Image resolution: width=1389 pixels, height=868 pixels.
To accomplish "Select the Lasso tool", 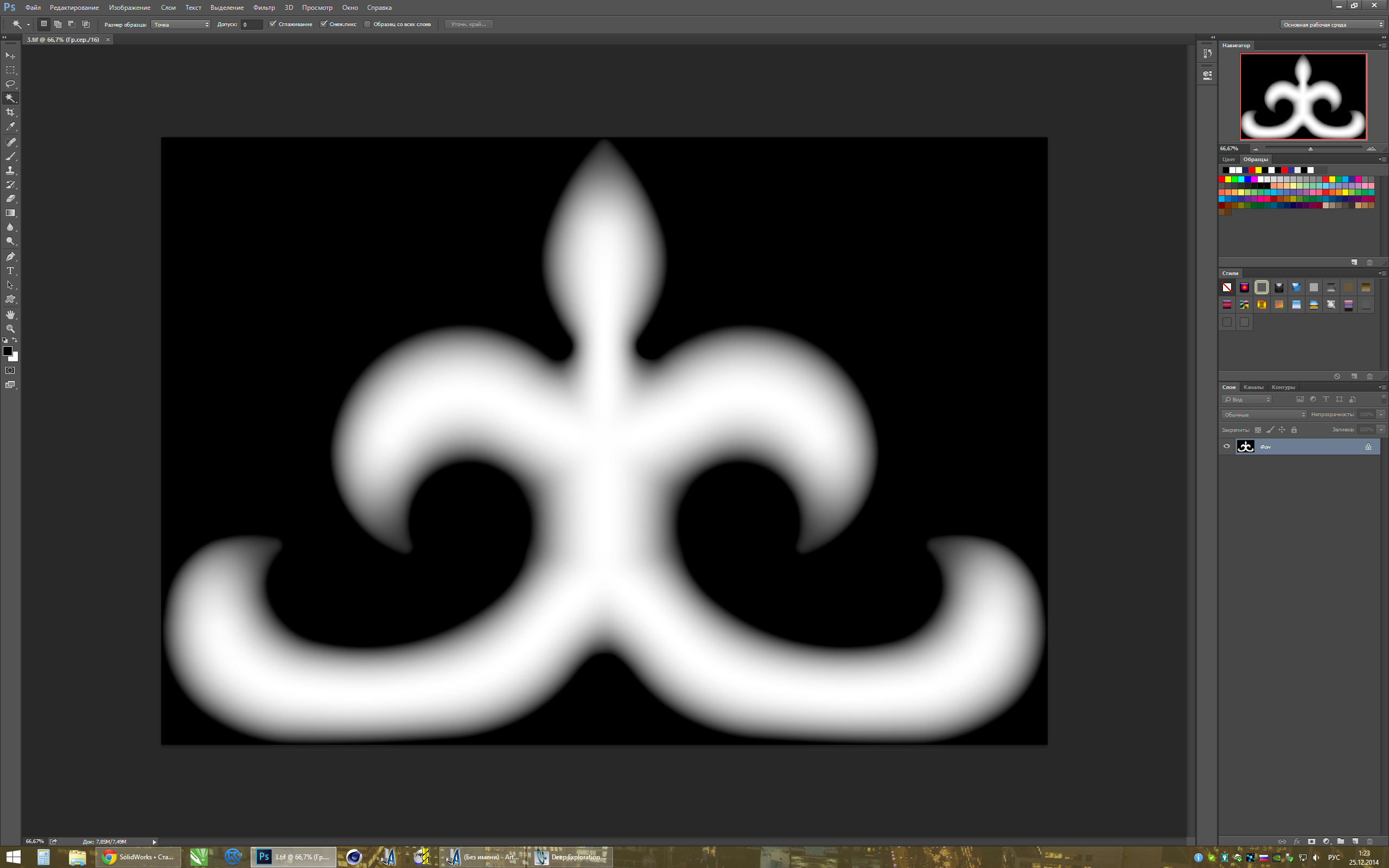I will coord(10,84).
